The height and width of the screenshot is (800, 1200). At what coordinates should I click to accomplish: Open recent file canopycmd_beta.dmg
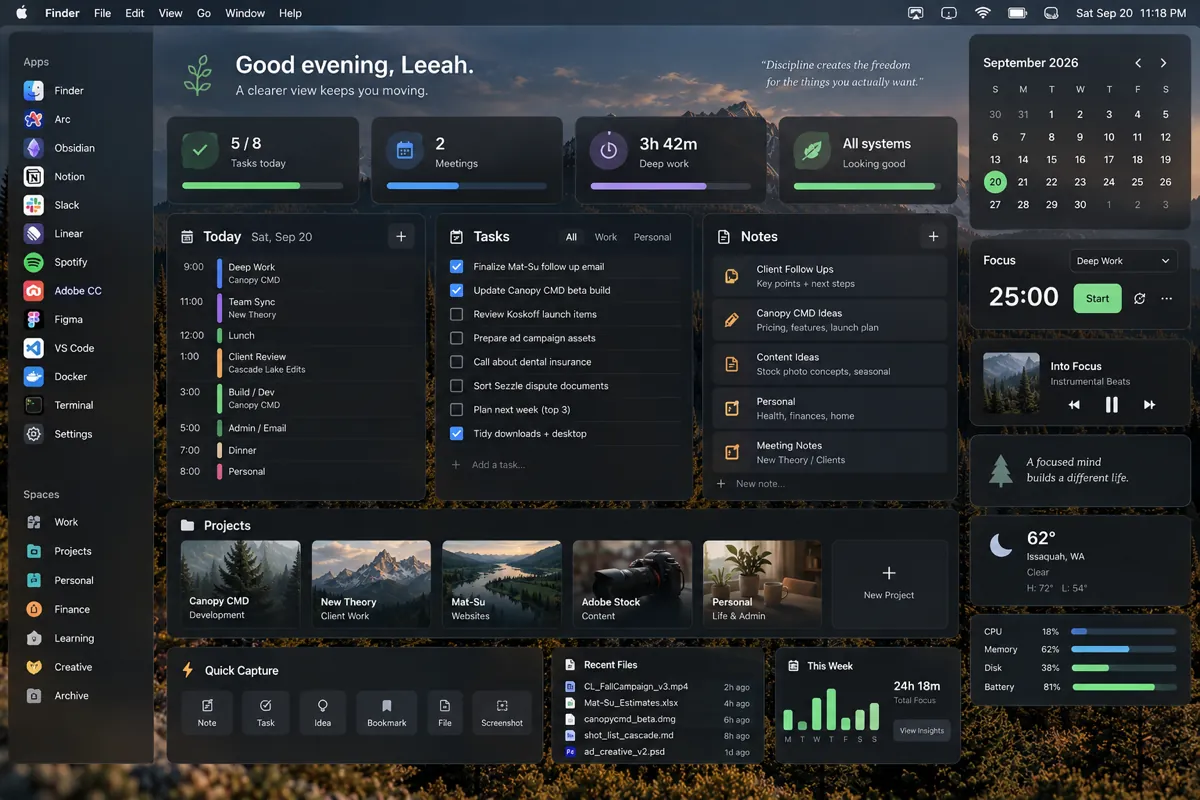pyautogui.click(x=657, y=719)
